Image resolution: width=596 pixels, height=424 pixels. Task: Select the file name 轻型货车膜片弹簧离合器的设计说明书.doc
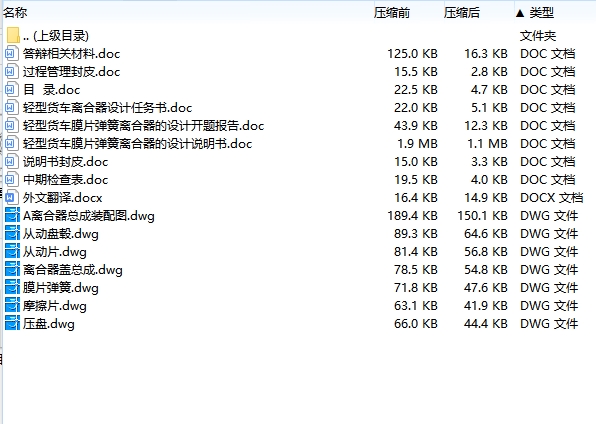pyautogui.click(x=137, y=144)
